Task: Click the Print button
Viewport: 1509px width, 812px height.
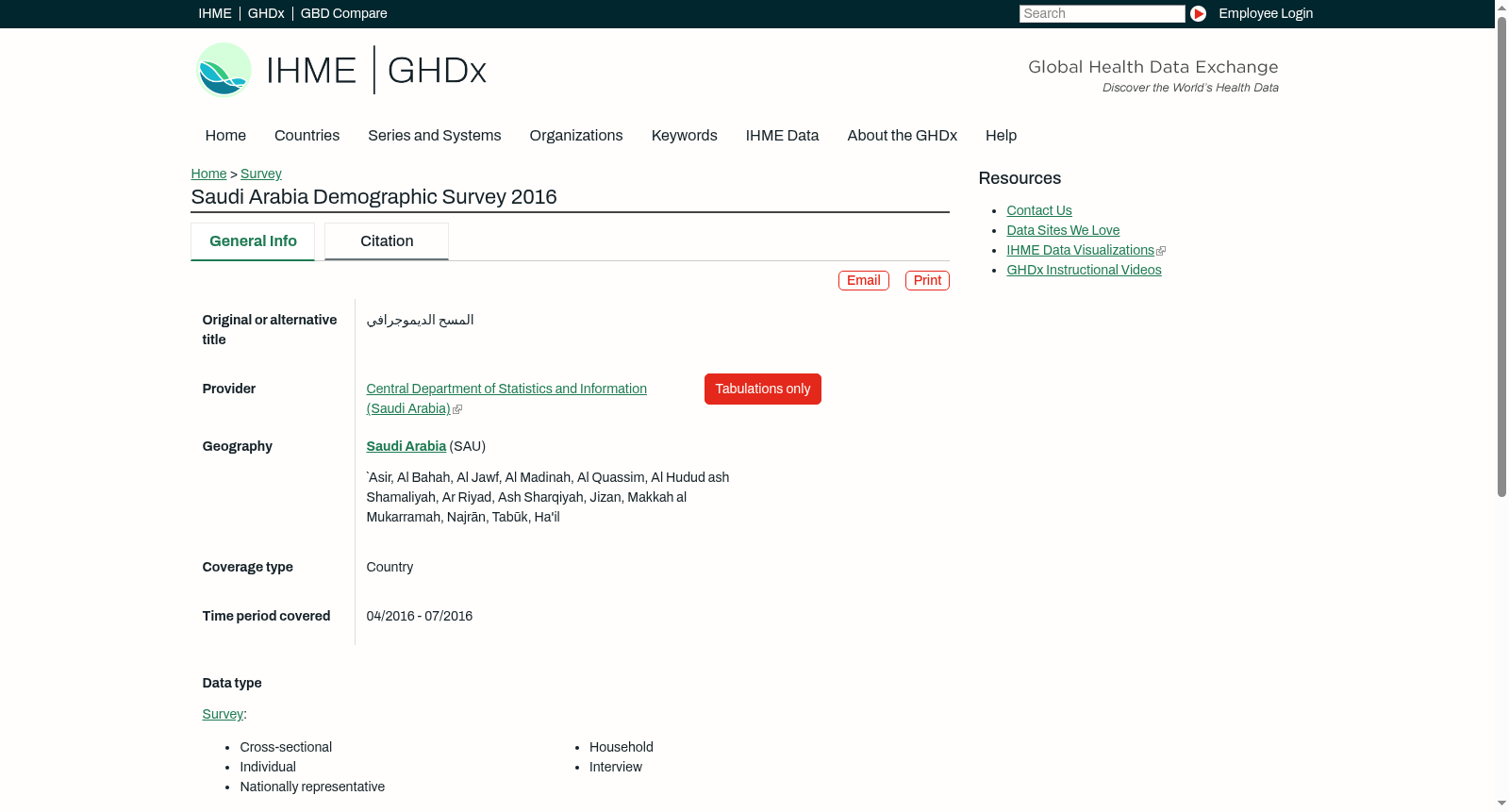Action: pyautogui.click(x=927, y=280)
